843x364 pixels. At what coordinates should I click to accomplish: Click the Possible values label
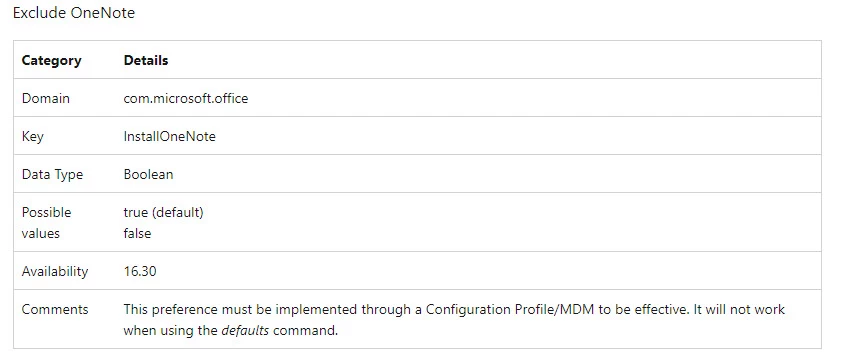click(x=46, y=223)
